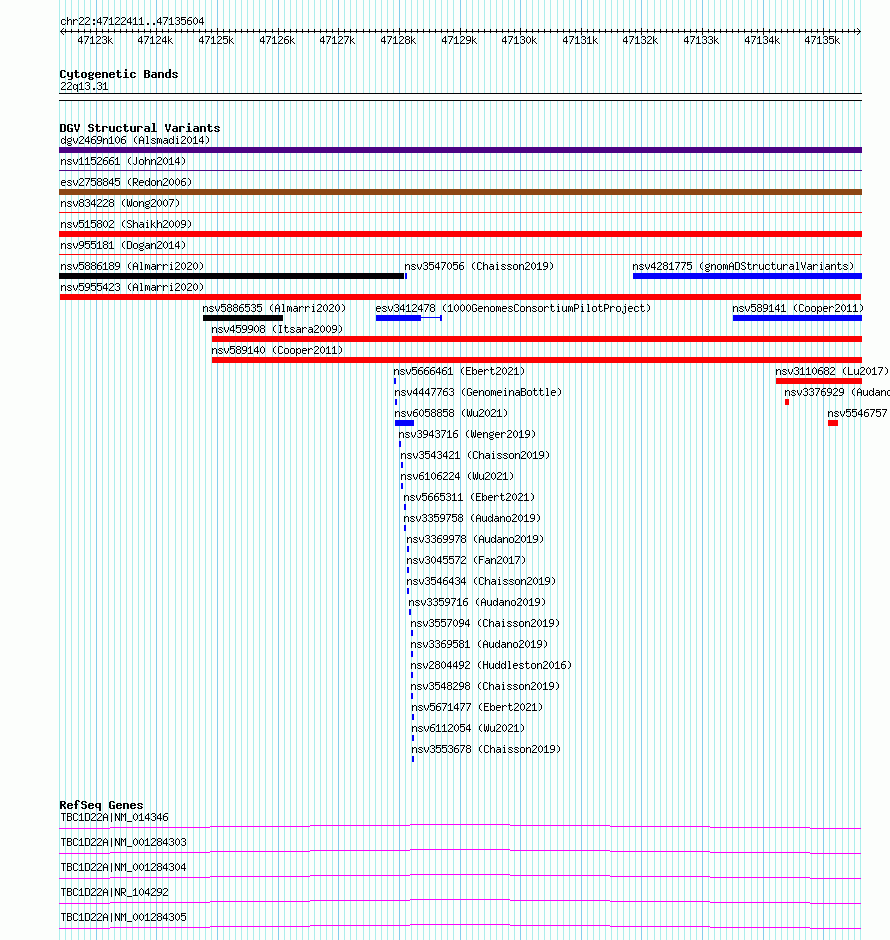Select esv3412478 (1000GenomesConsortiumPilotProject) label
Screen dimensions: 890x940
pyautogui.click(x=513, y=308)
